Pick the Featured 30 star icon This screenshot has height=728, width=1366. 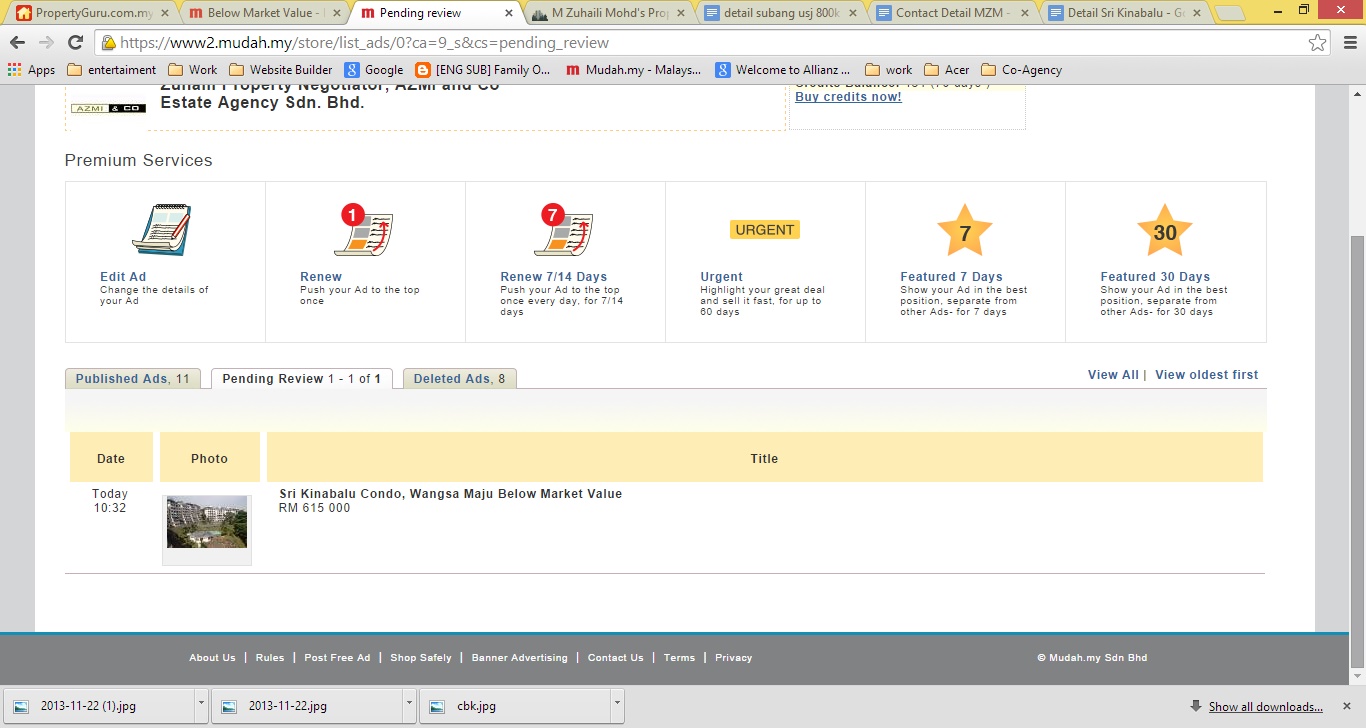(x=1165, y=231)
